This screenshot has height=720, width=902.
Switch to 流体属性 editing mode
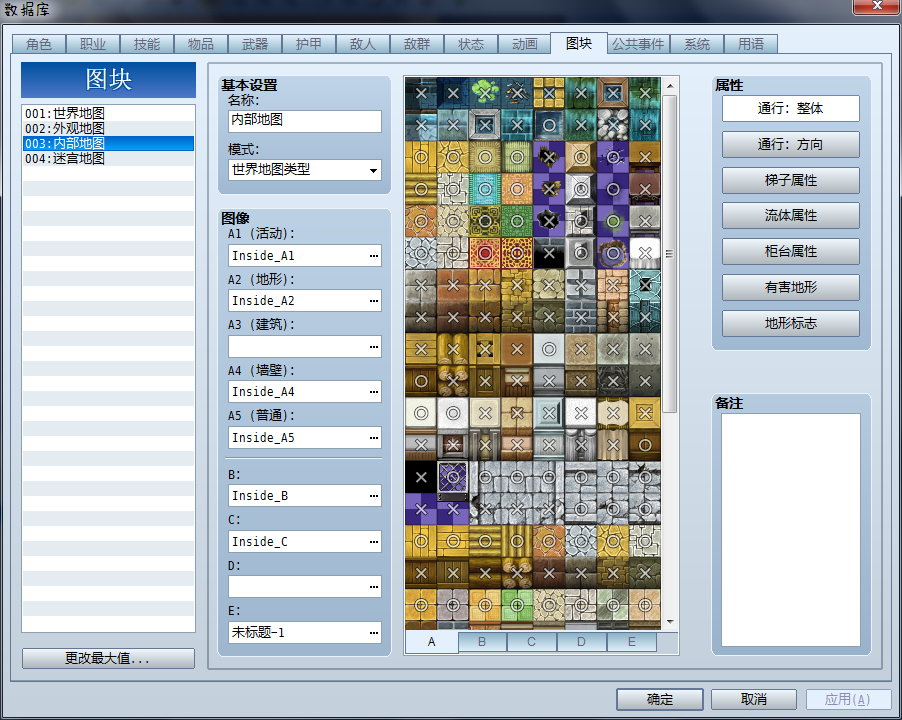tap(790, 216)
